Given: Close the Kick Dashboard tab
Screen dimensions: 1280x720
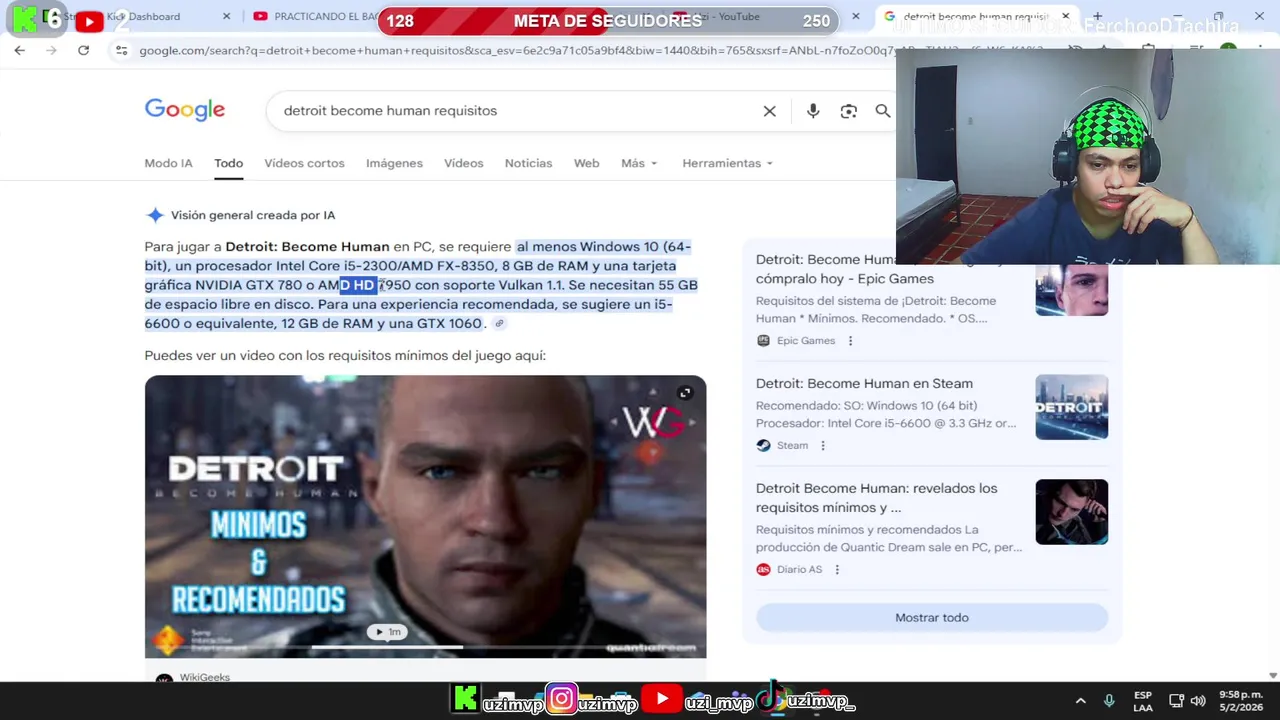Looking at the screenshot, I should point(226,17).
